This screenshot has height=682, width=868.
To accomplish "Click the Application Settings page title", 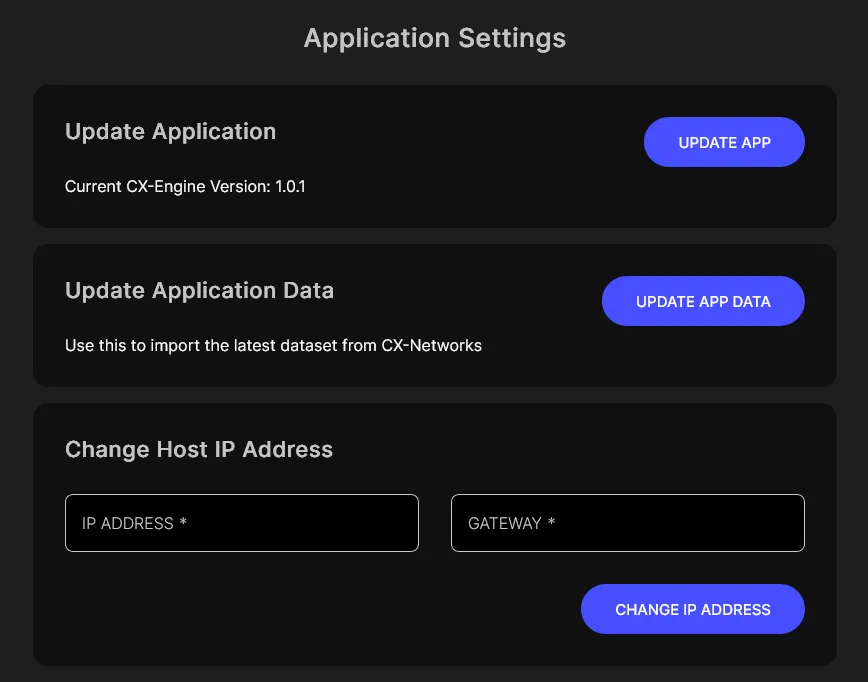I will [434, 38].
